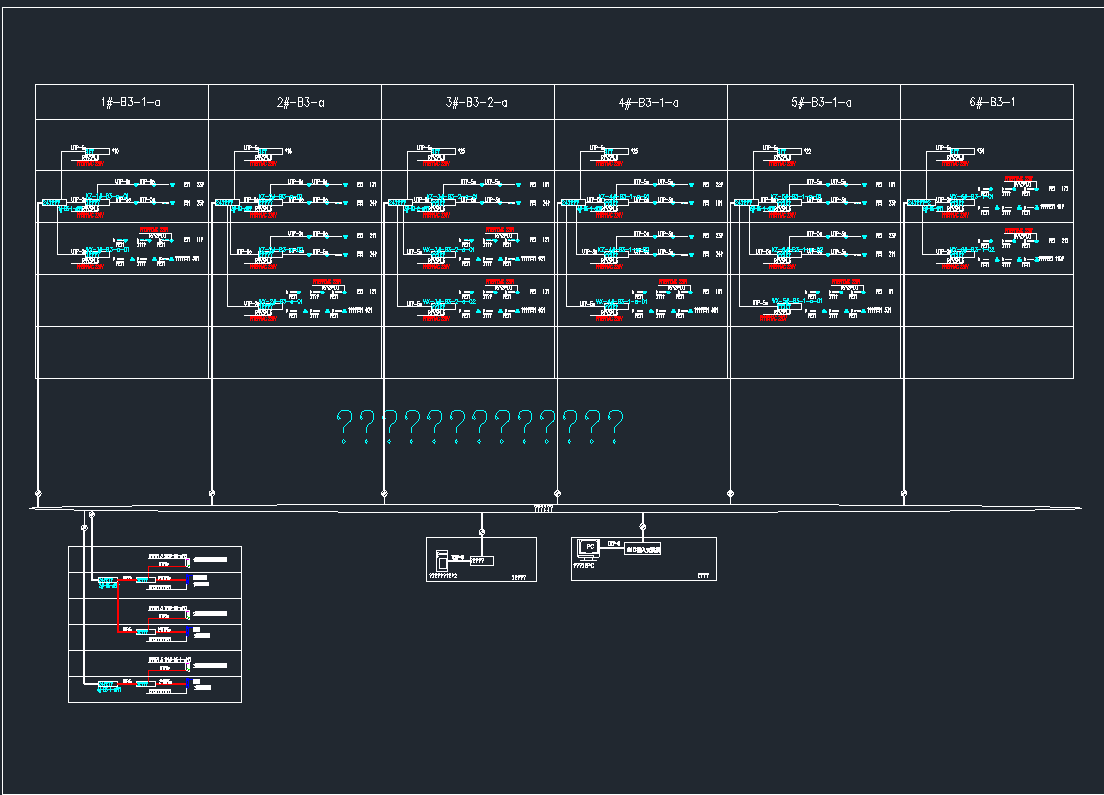1104x795 pixels.
Task: Click the circle node above the PC box
Action: click(x=643, y=526)
